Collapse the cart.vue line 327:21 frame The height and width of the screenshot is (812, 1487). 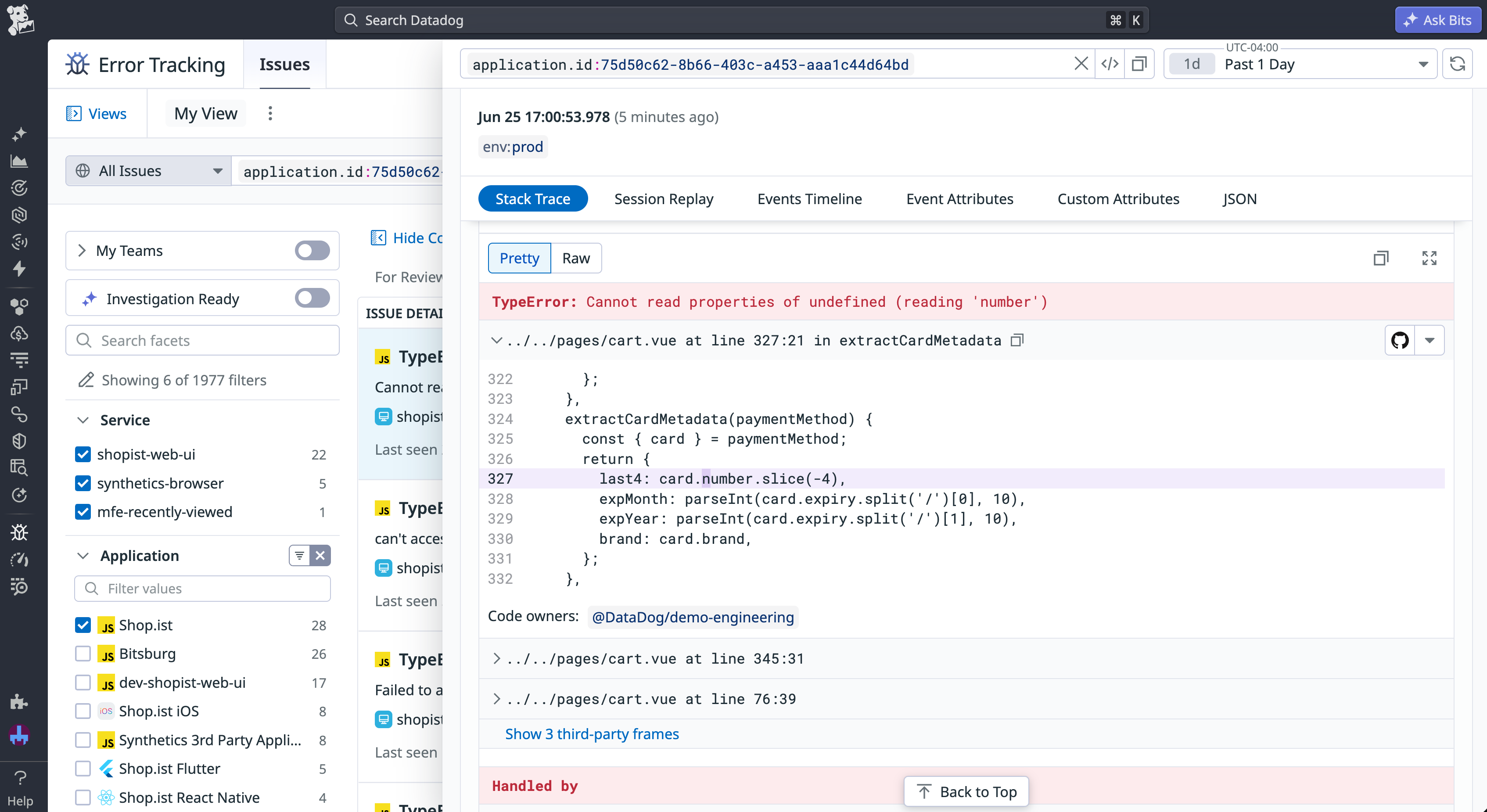click(x=496, y=341)
